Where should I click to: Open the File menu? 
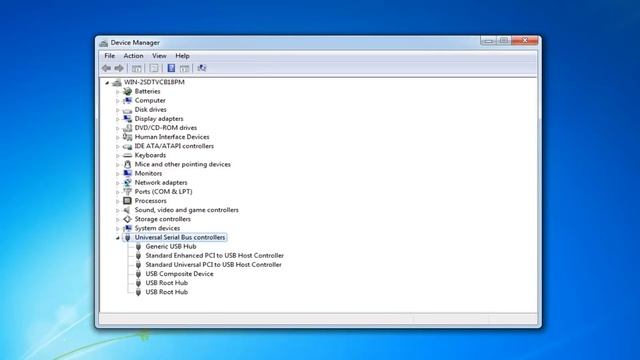tap(109, 56)
